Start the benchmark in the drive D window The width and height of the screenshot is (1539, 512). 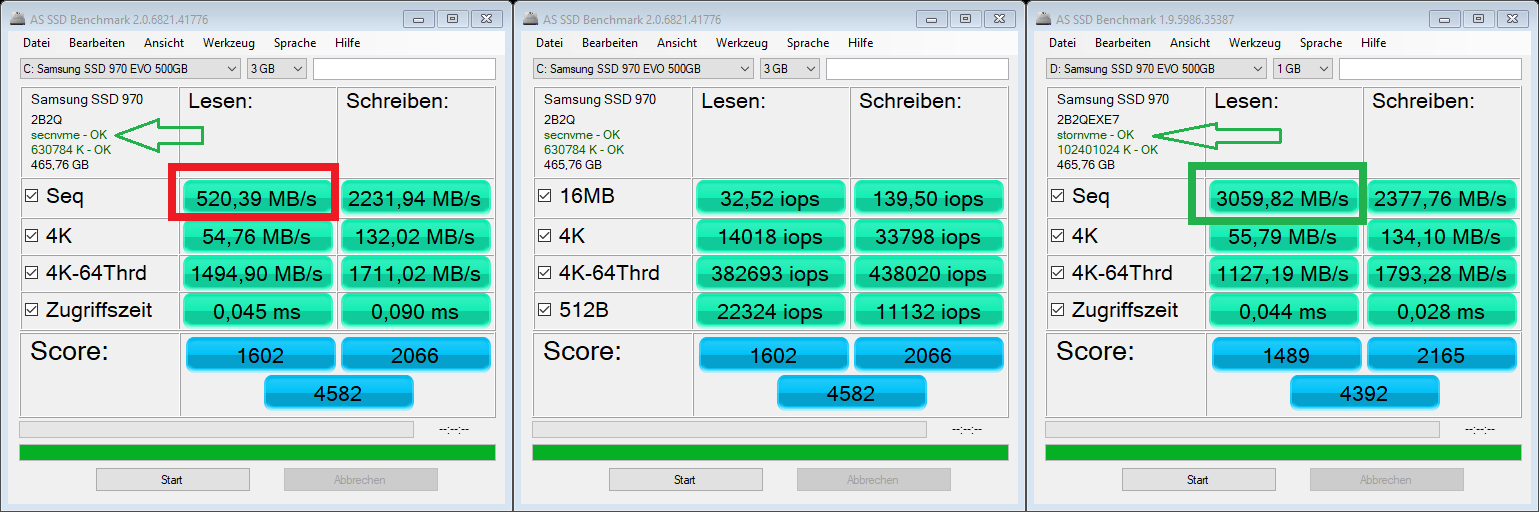[x=1198, y=480]
